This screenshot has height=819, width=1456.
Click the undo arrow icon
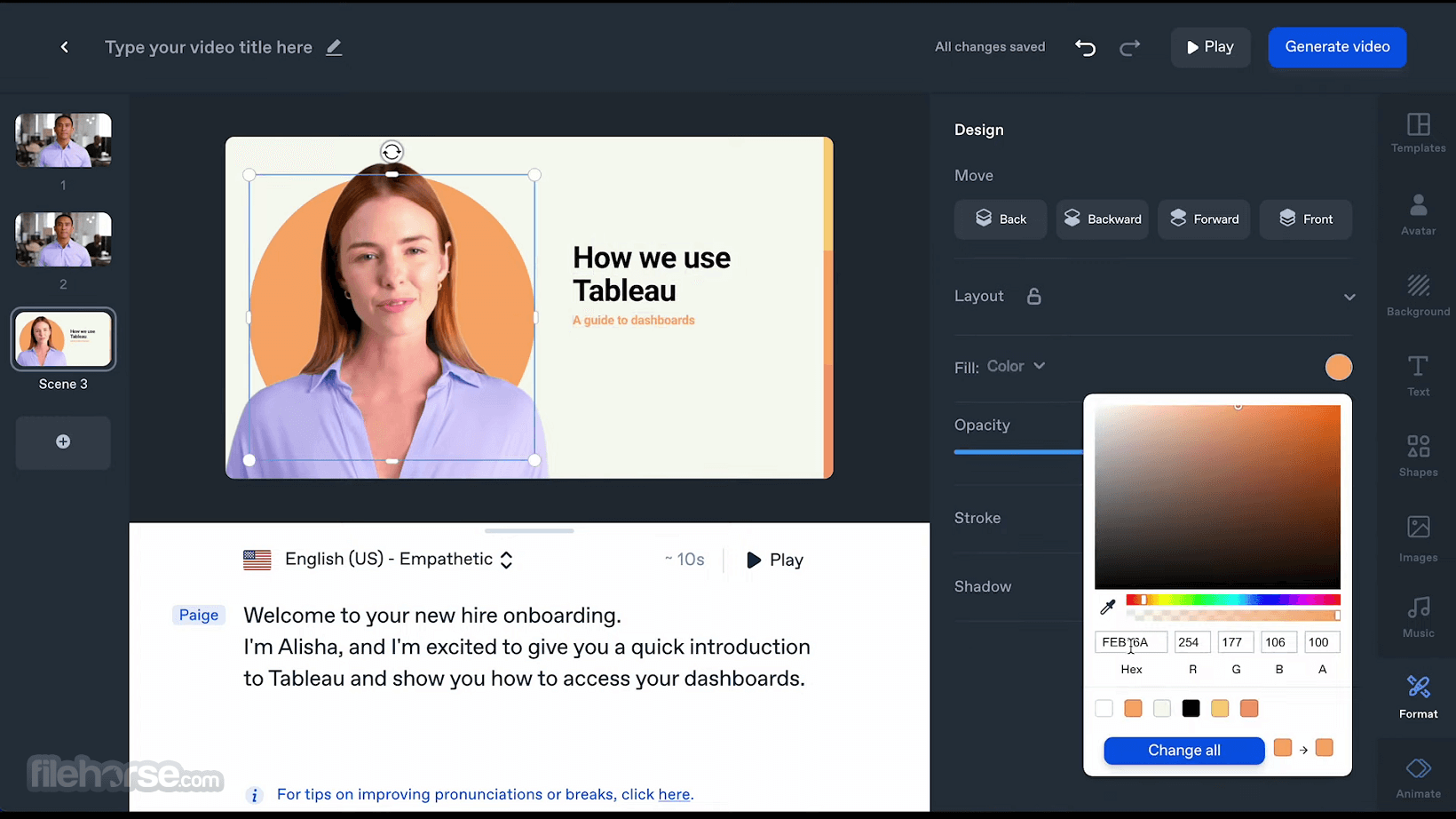click(x=1085, y=48)
